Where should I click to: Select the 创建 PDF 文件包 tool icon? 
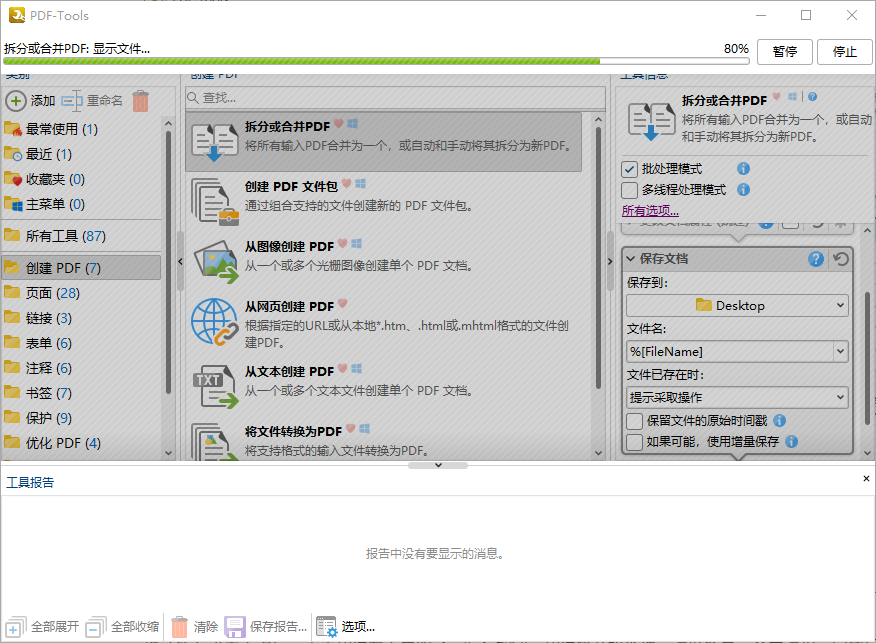[215, 202]
